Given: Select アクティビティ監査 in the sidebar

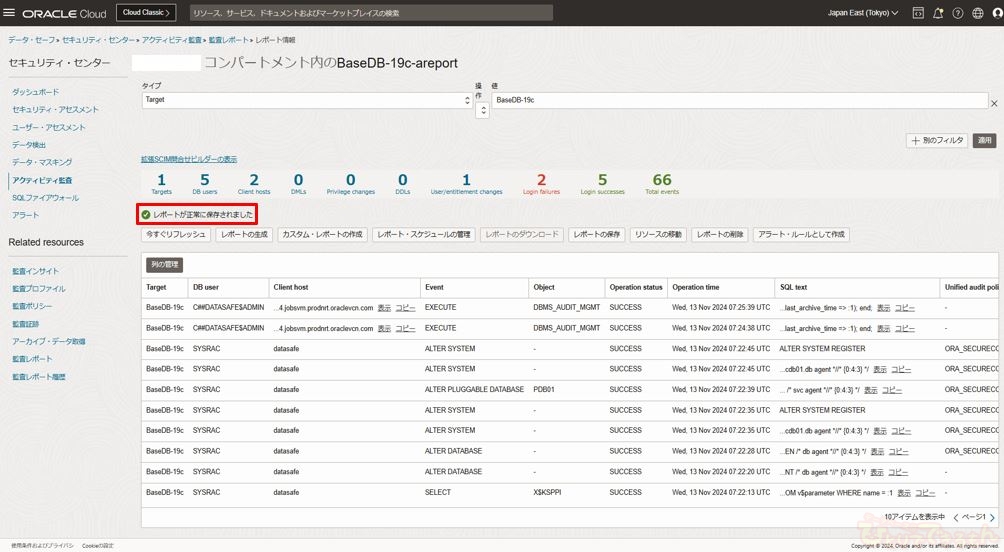Looking at the screenshot, I should click(42, 181).
